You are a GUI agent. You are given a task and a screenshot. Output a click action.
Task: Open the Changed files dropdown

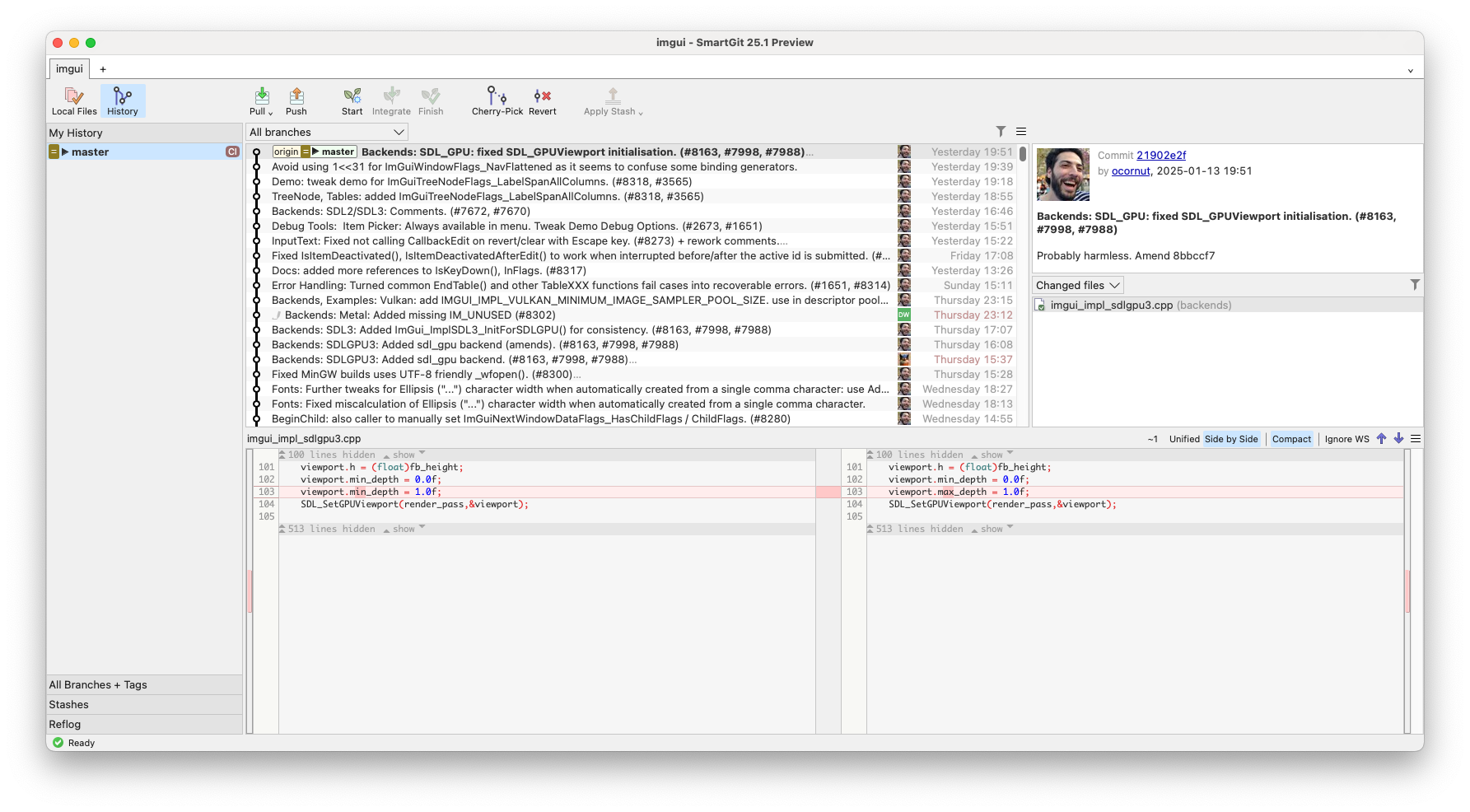[1076, 285]
